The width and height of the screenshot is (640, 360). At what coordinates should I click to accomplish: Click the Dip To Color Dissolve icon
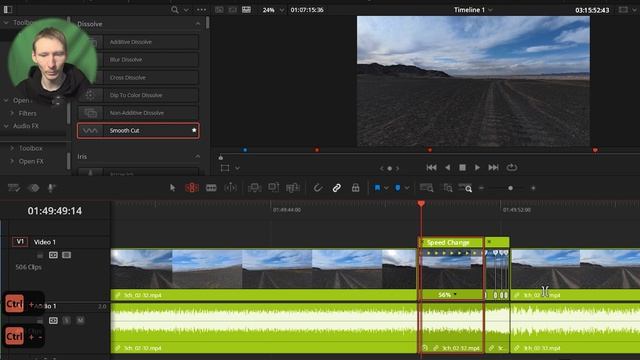(90, 95)
